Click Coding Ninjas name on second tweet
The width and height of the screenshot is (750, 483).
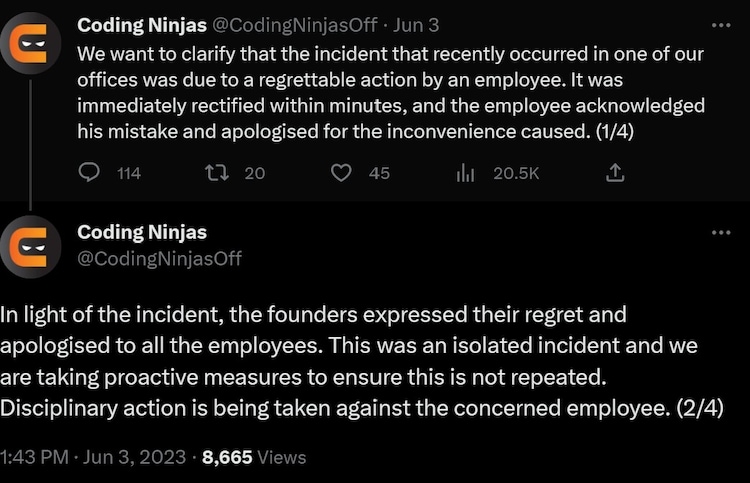point(142,233)
